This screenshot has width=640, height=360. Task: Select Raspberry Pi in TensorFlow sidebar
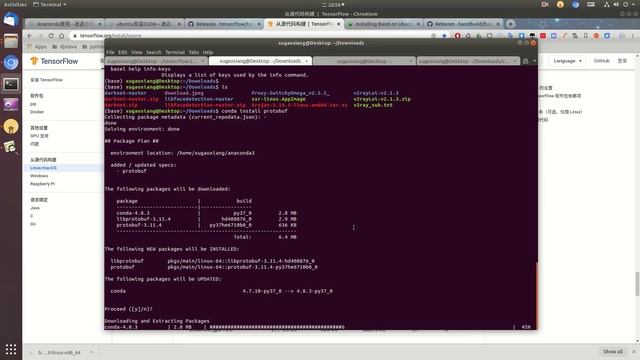click(42, 184)
